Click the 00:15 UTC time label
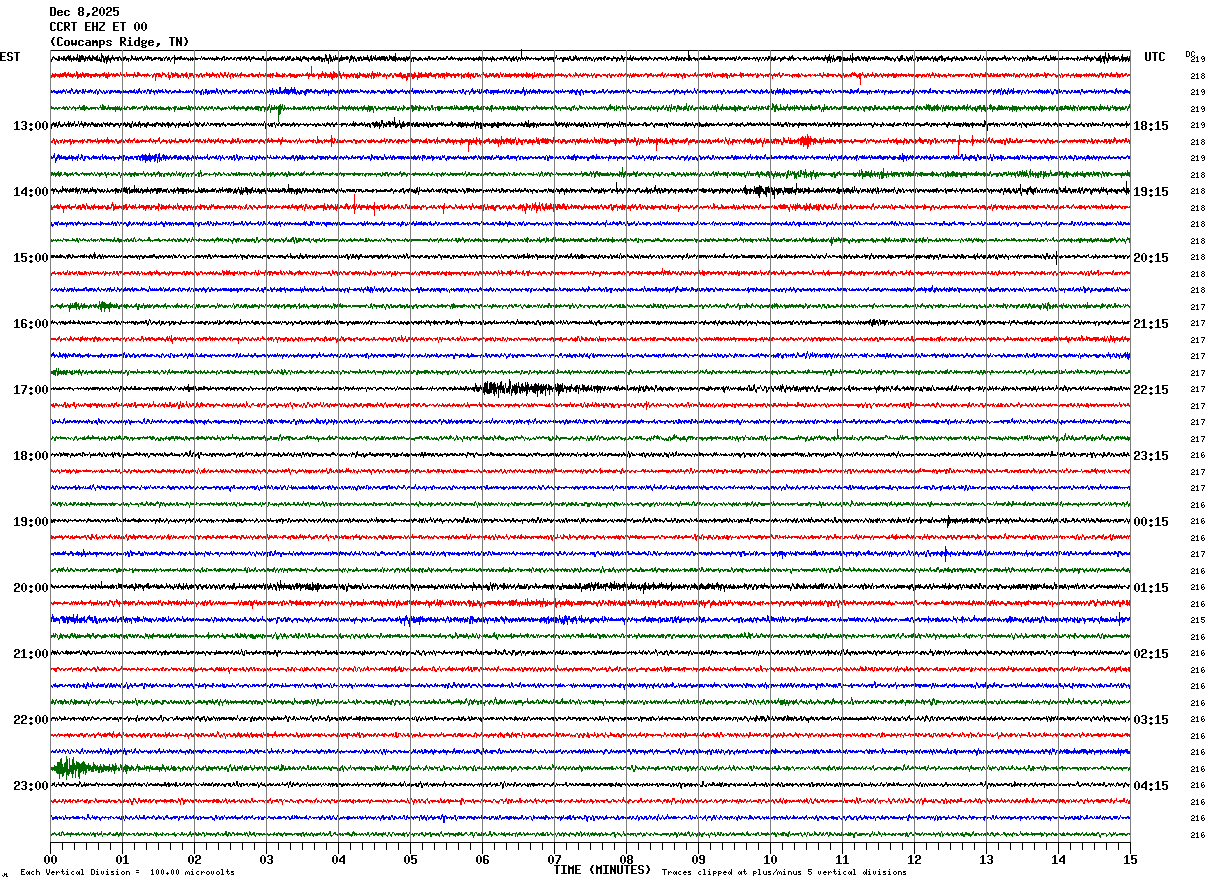This screenshot has height=886, width=1210. pyautogui.click(x=1151, y=522)
